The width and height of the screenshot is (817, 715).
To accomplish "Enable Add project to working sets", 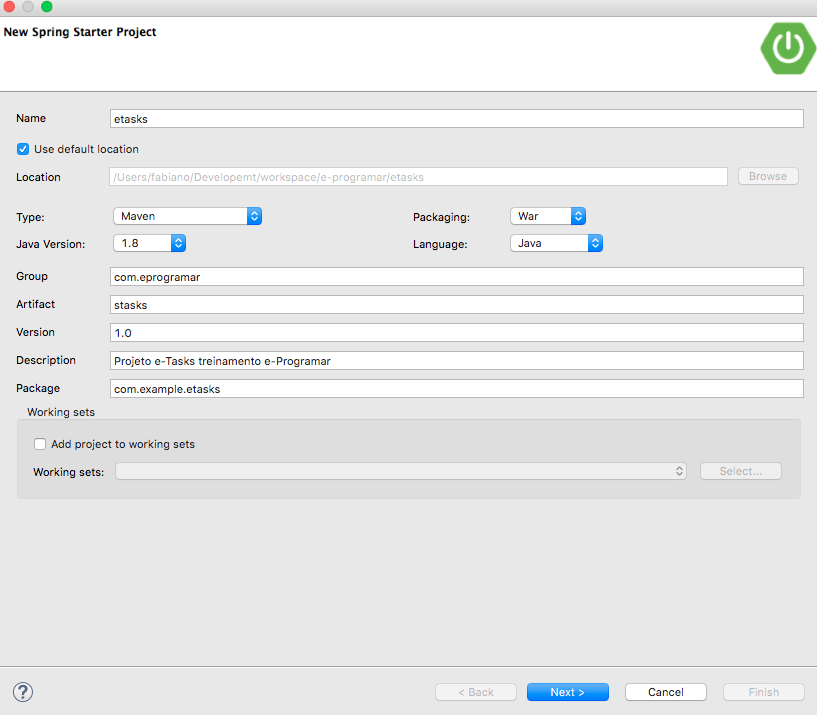I will (40, 444).
